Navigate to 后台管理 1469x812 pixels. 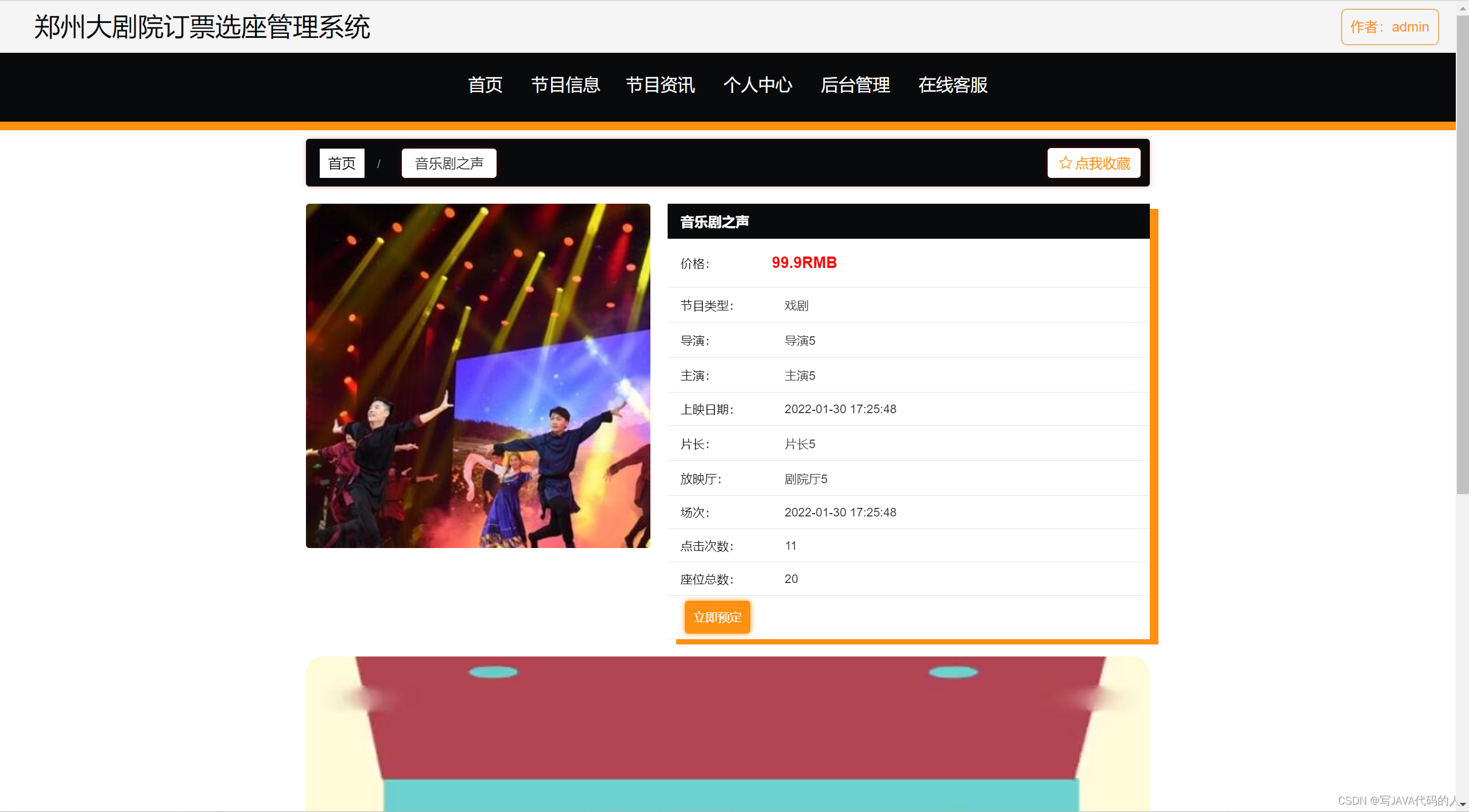point(855,85)
